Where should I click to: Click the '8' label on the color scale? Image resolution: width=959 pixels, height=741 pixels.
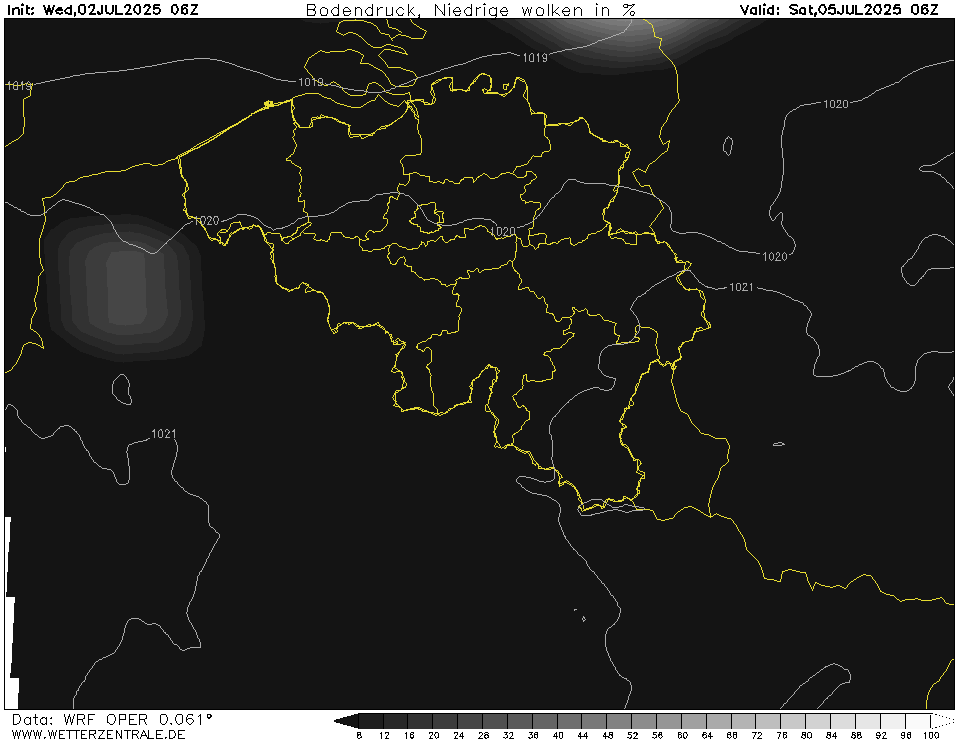pyautogui.click(x=359, y=735)
